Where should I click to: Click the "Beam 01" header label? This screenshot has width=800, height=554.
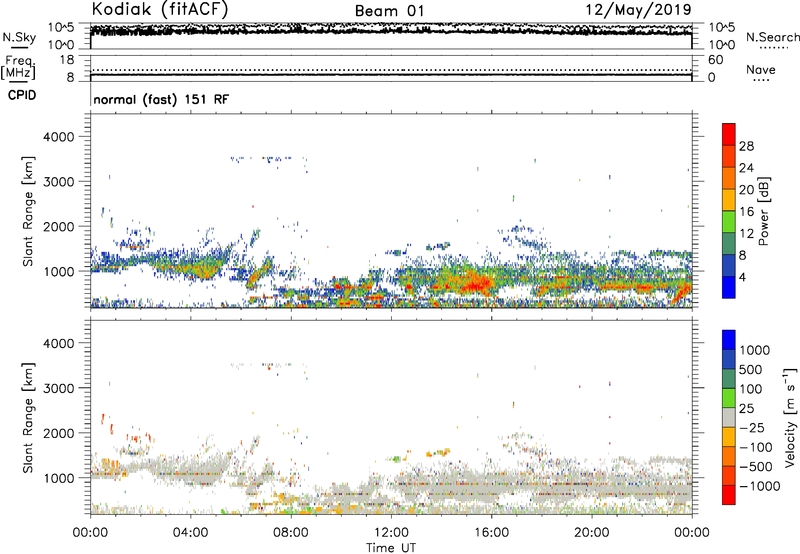(389, 11)
